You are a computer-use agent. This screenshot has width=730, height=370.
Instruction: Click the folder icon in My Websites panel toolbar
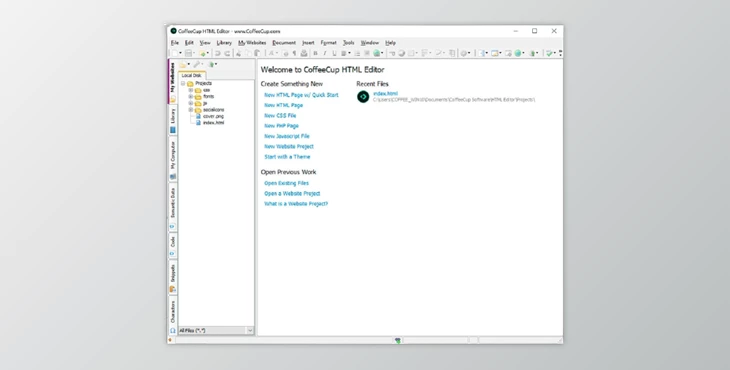[x=183, y=65]
